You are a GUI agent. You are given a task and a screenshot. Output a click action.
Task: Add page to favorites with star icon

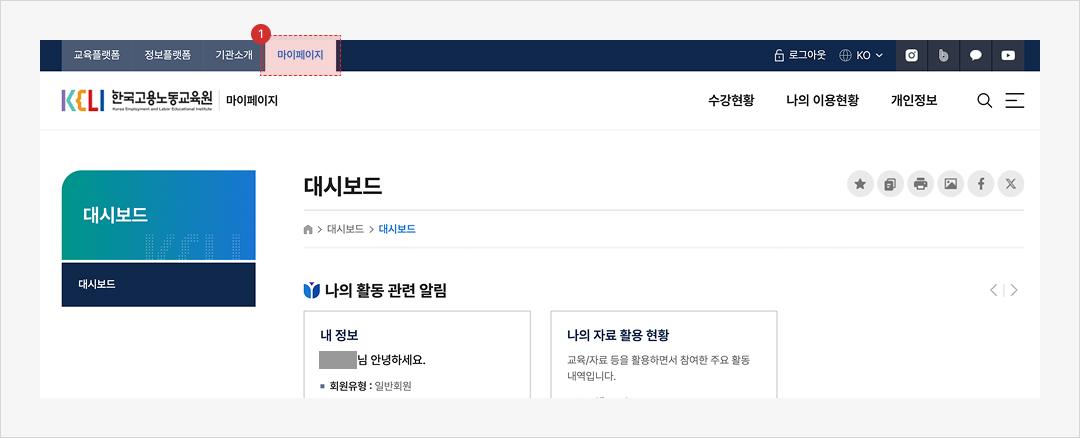point(860,184)
